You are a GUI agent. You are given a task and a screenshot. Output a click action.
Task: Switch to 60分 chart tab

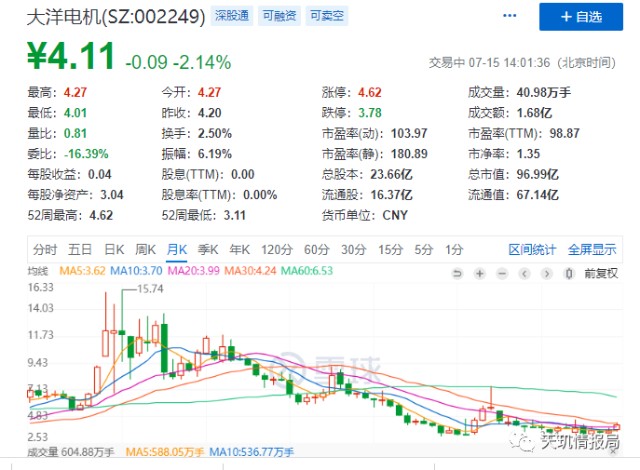click(x=316, y=249)
